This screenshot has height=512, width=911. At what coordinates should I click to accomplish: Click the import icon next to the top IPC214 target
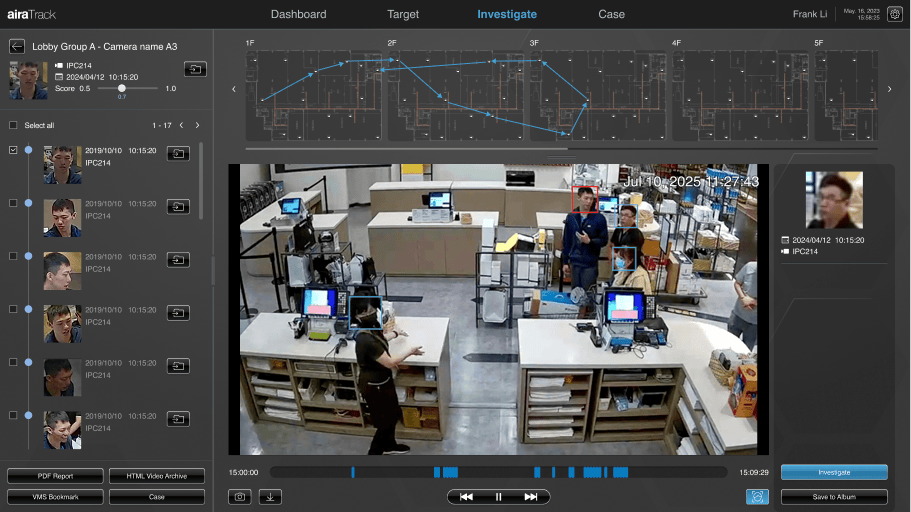195,68
